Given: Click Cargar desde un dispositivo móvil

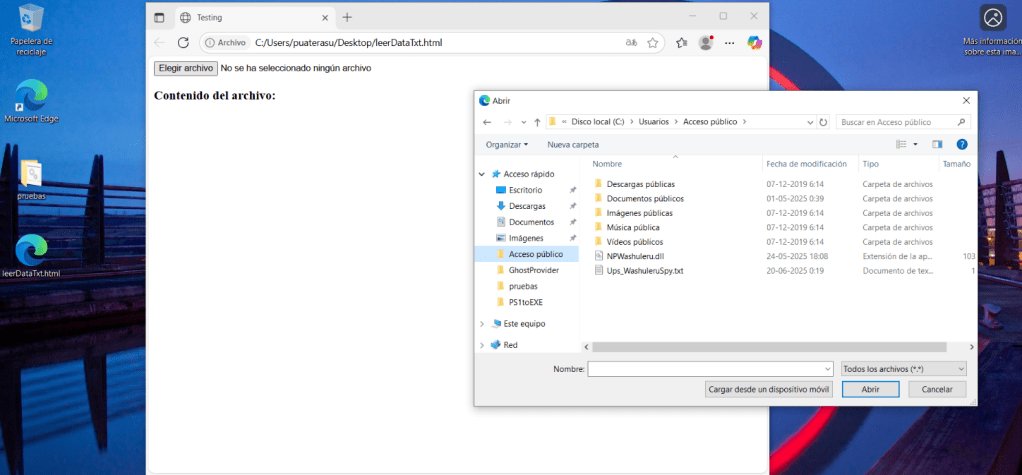Looking at the screenshot, I should point(768,389).
